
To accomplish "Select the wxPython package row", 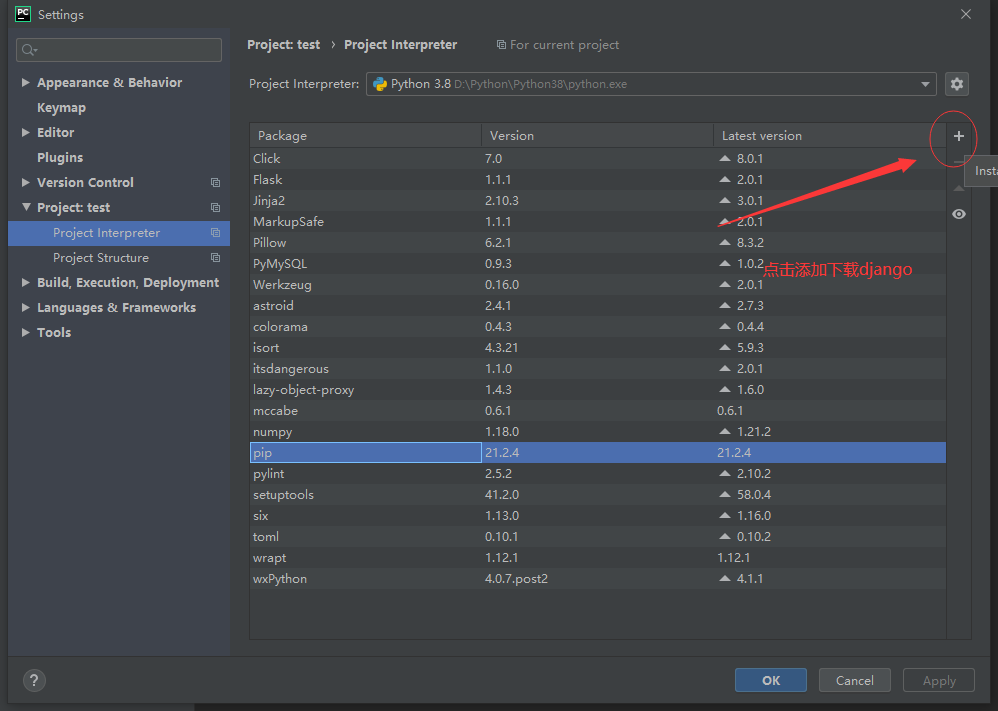I will pos(598,579).
